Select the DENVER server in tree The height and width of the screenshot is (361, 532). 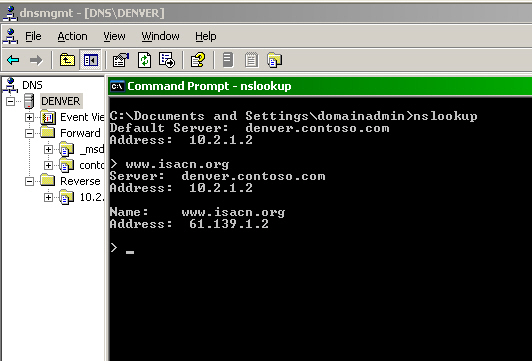click(x=61, y=101)
